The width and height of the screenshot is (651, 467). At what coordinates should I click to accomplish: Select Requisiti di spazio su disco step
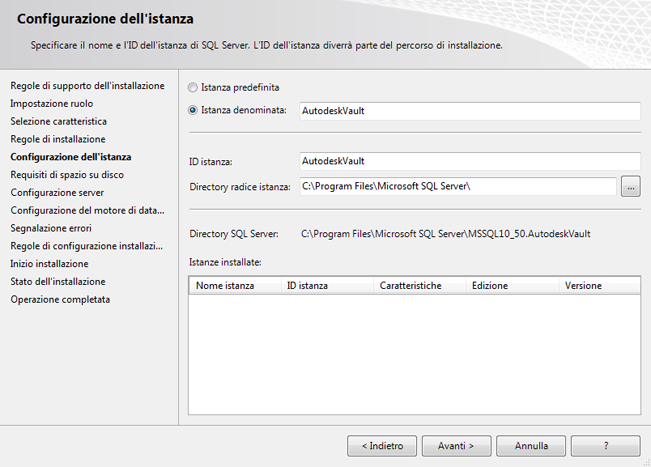click(67, 174)
